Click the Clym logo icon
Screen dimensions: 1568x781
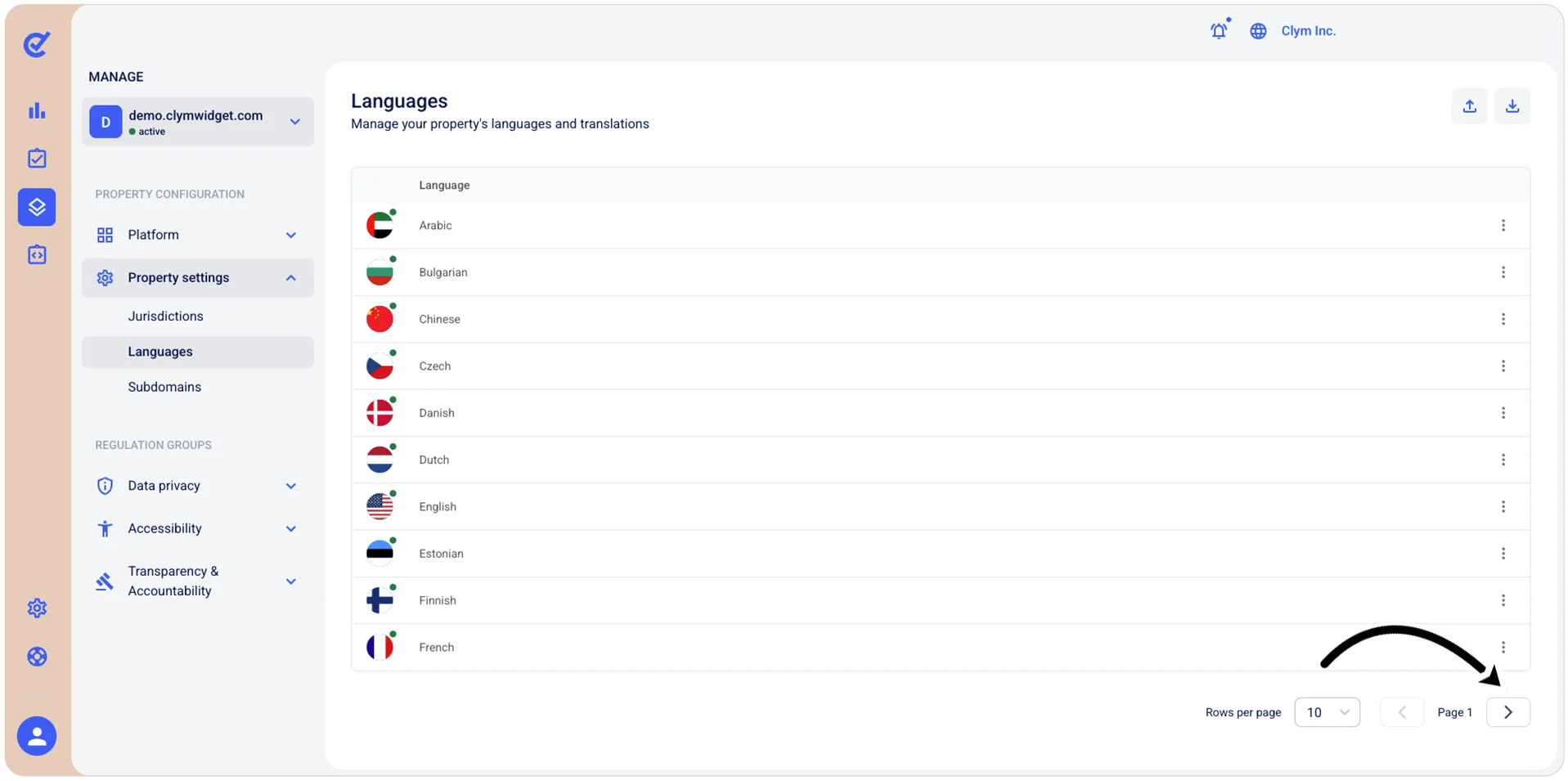coord(37,44)
